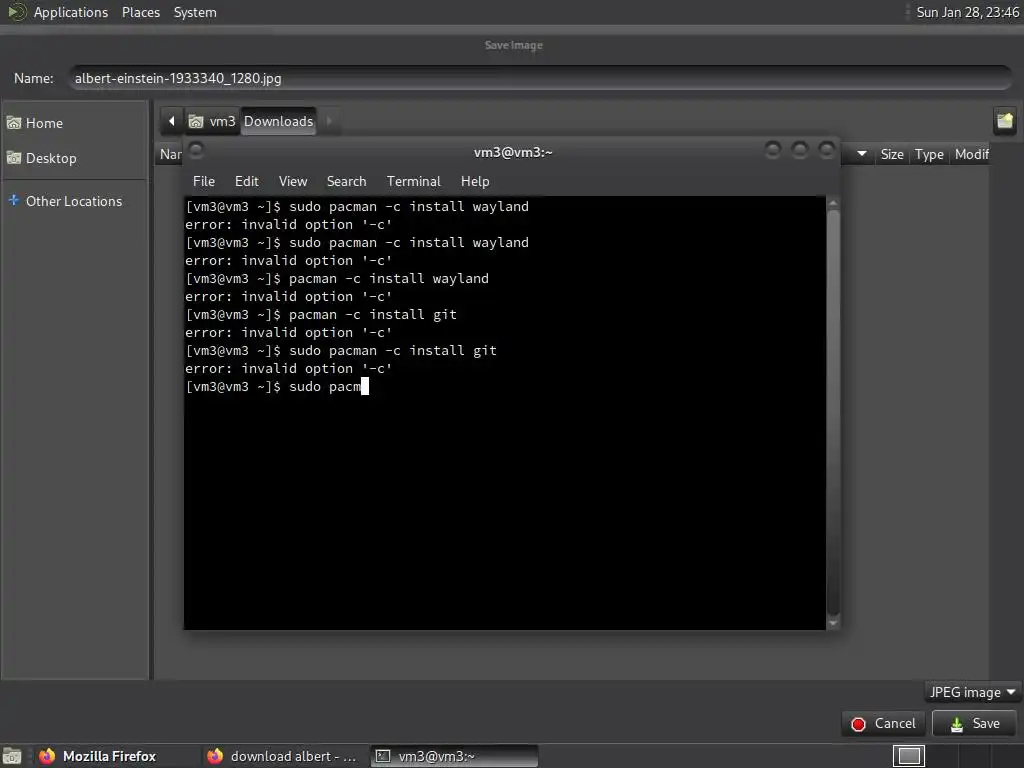1024x768 pixels.
Task: Open the terminal File menu
Action: click(x=204, y=182)
